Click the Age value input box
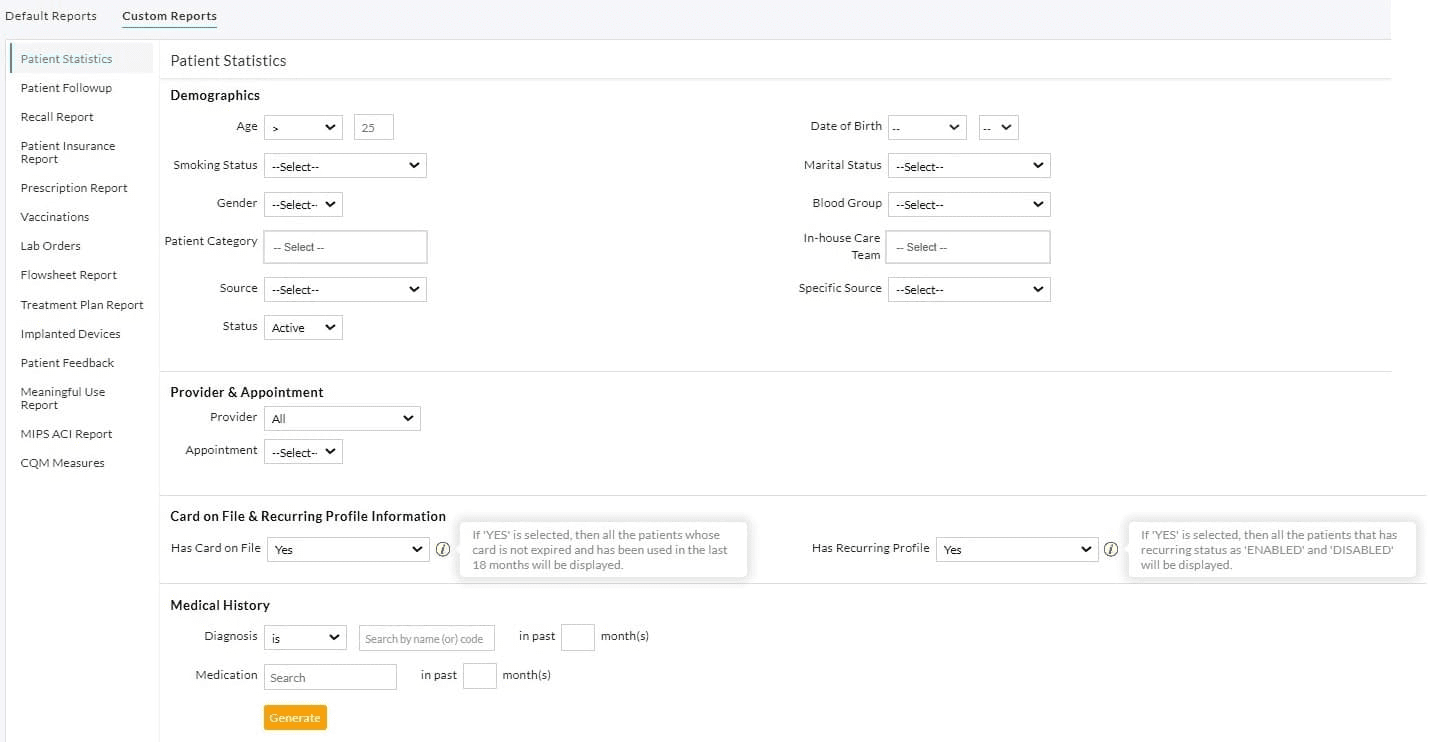The width and height of the screenshot is (1430, 742). tap(373, 128)
